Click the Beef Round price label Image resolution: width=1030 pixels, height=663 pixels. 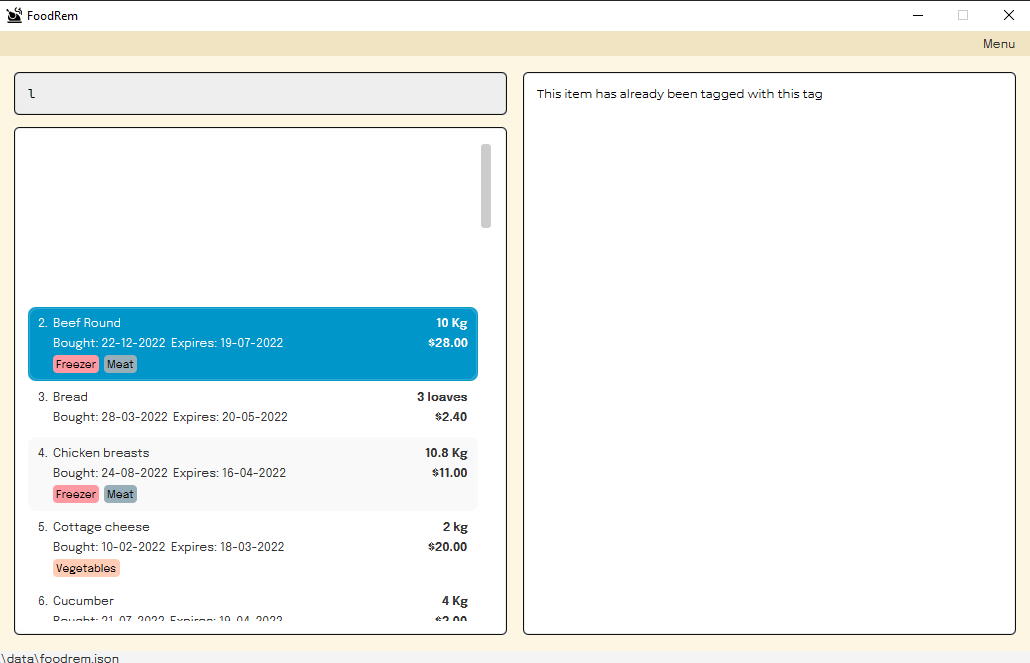tap(449, 342)
